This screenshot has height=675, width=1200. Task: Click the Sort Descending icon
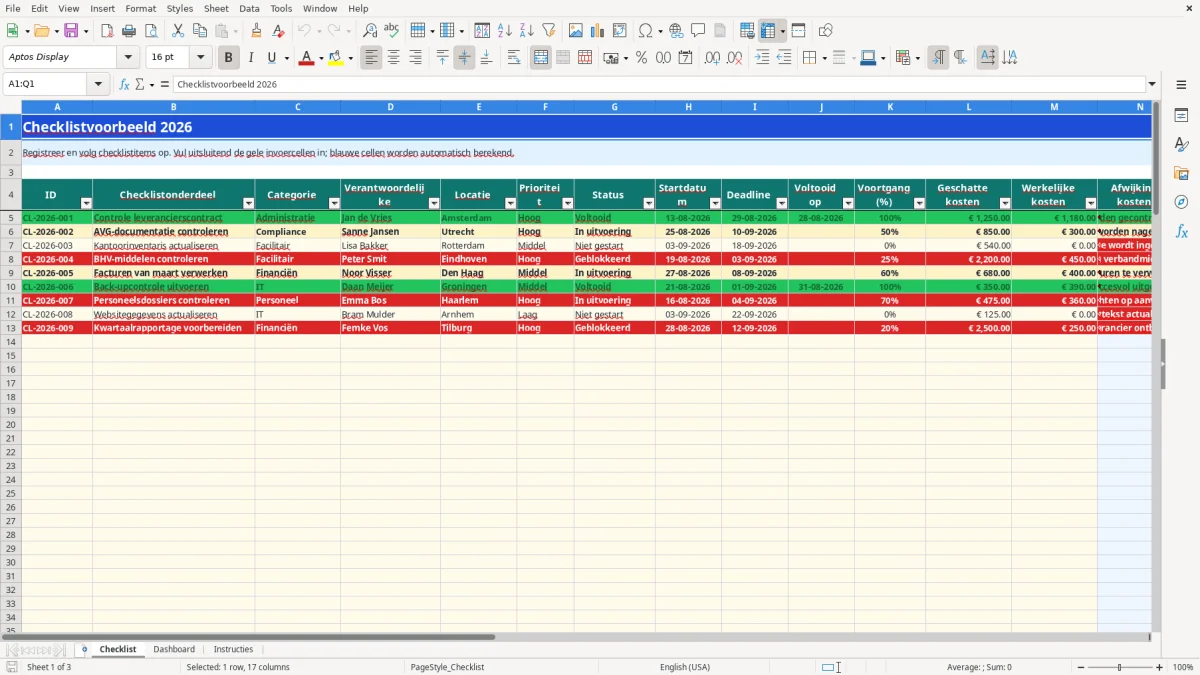tap(527, 31)
